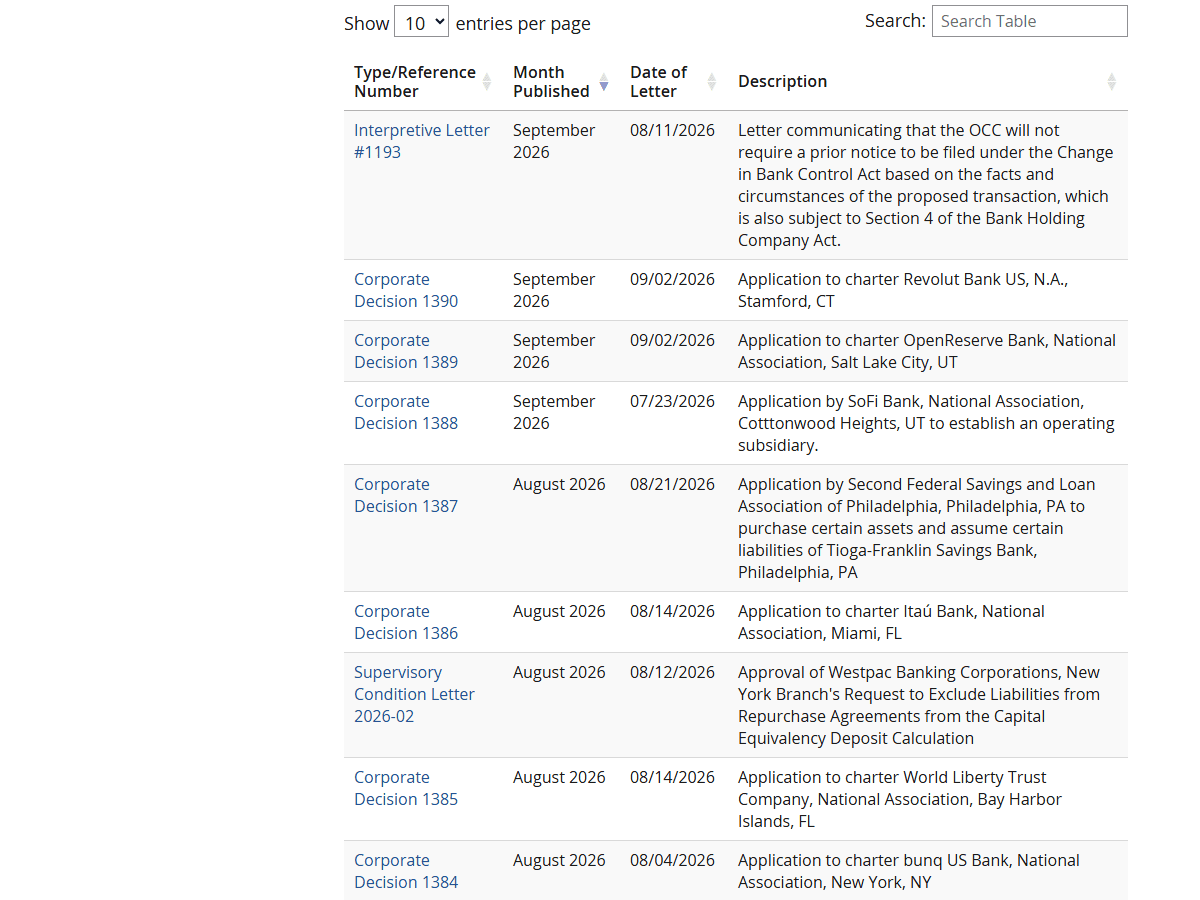Click the OpenReserve Bank charter description

point(927,351)
